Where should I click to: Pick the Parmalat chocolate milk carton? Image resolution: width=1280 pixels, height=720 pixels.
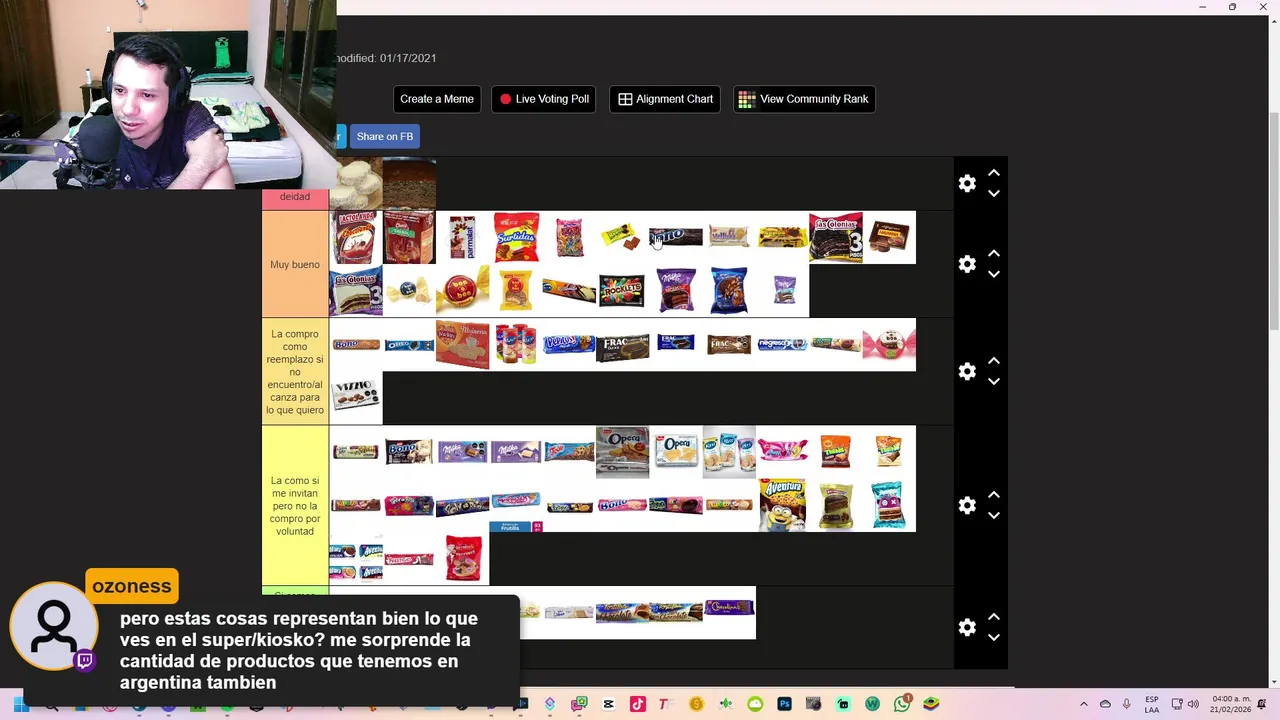point(462,237)
